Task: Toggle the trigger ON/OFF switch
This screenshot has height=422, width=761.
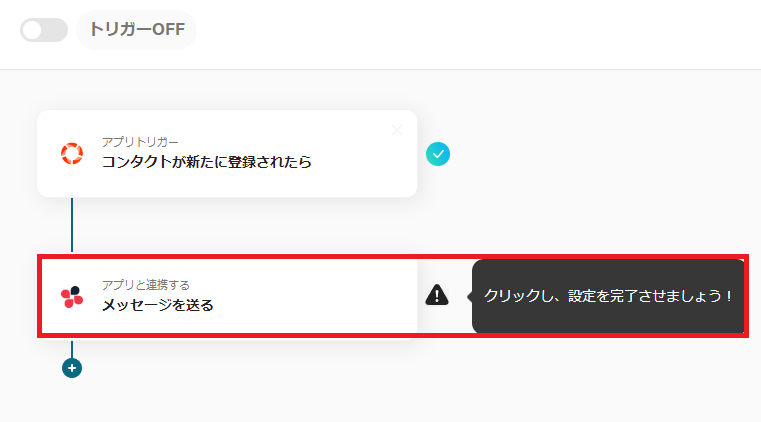Action: 44,30
